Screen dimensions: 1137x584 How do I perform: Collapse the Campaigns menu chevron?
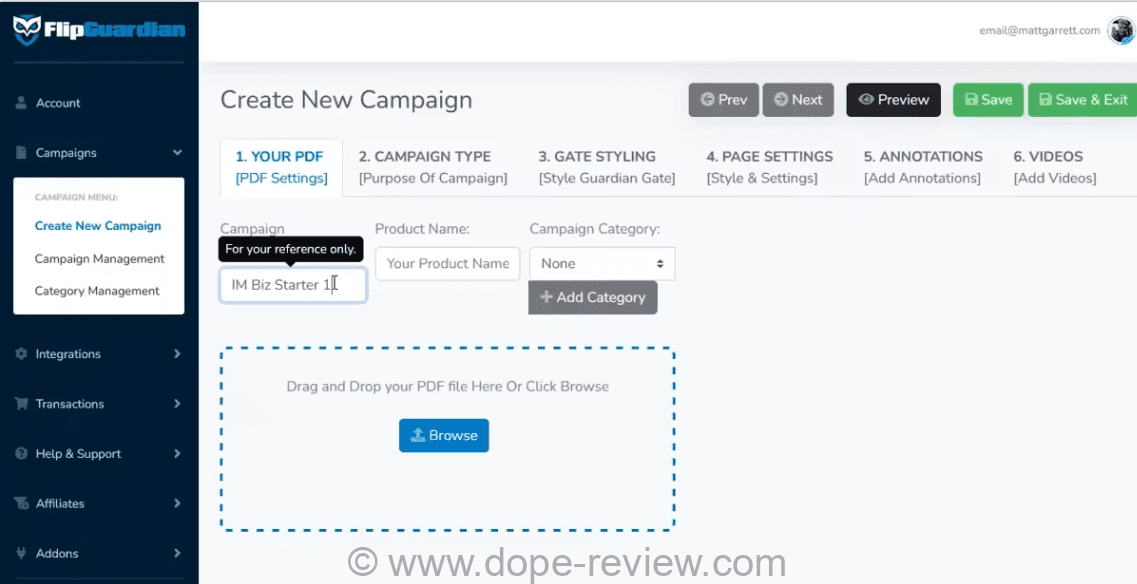pyautogui.click(x=177, y=153)
